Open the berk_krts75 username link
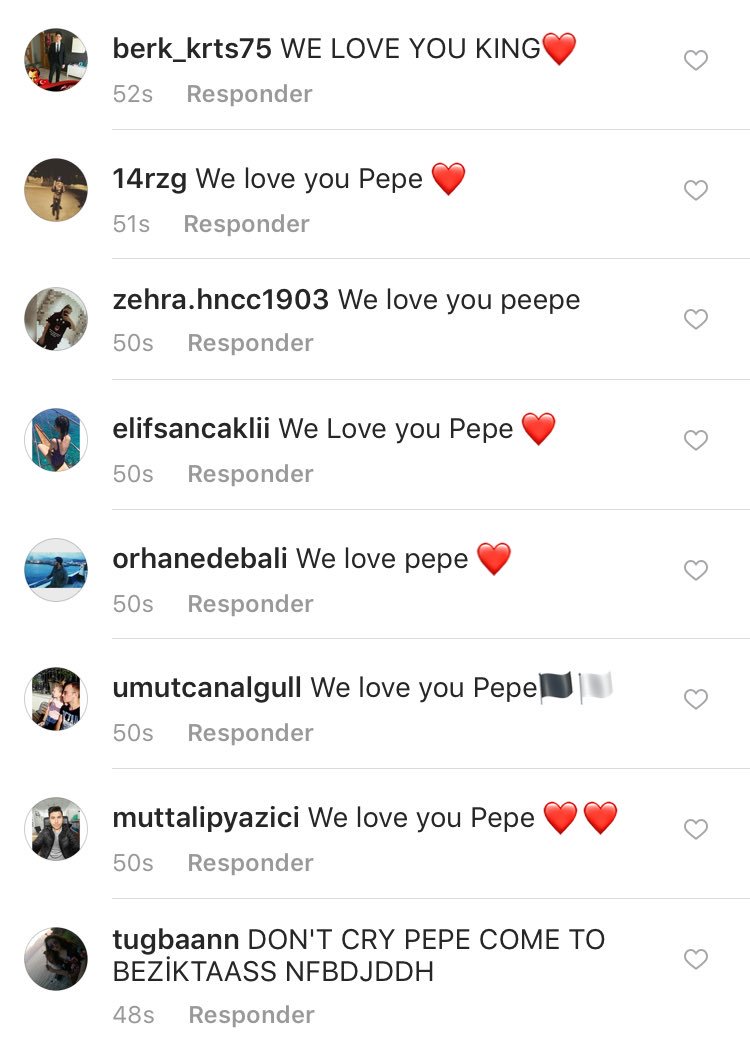This screenshot has width=750, height=1042. click(192, 48)
